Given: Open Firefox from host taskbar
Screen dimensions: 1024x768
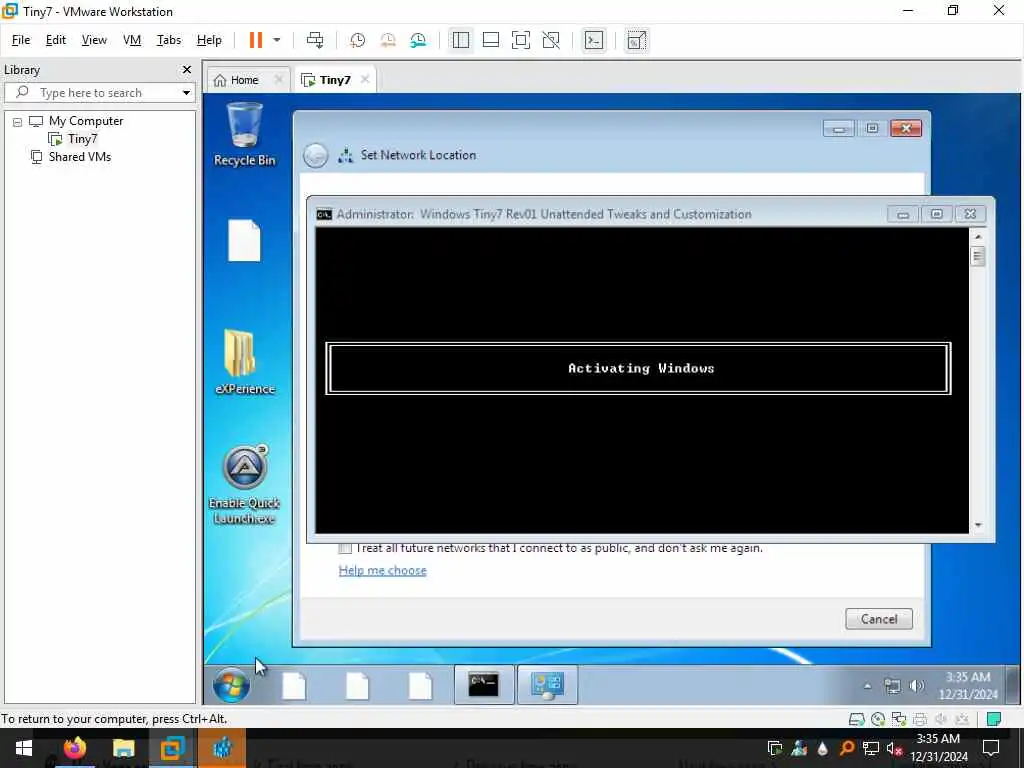Looking at the screenshot, I should tap(75, 748).
